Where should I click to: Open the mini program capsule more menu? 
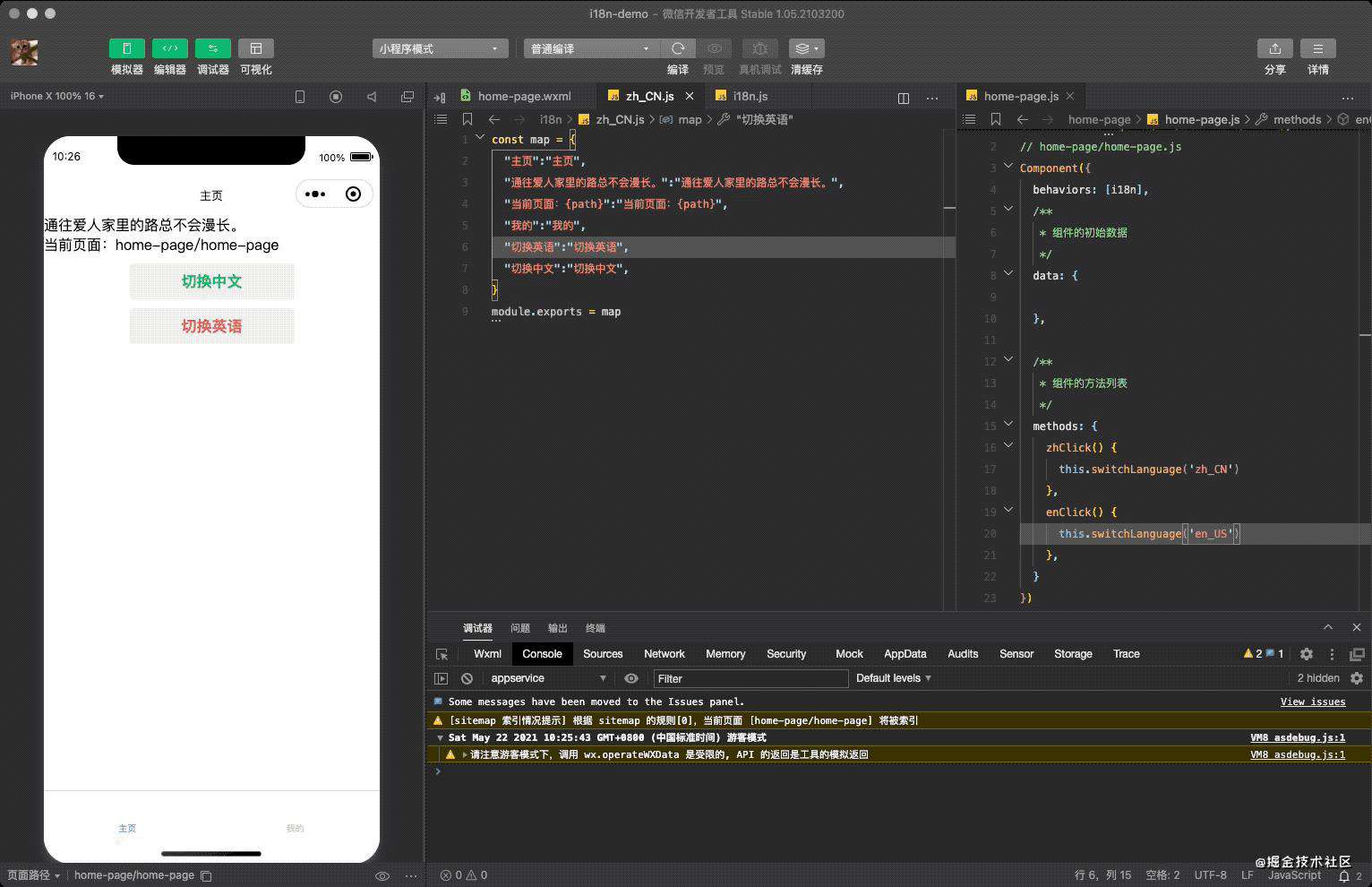click(315, 194)
